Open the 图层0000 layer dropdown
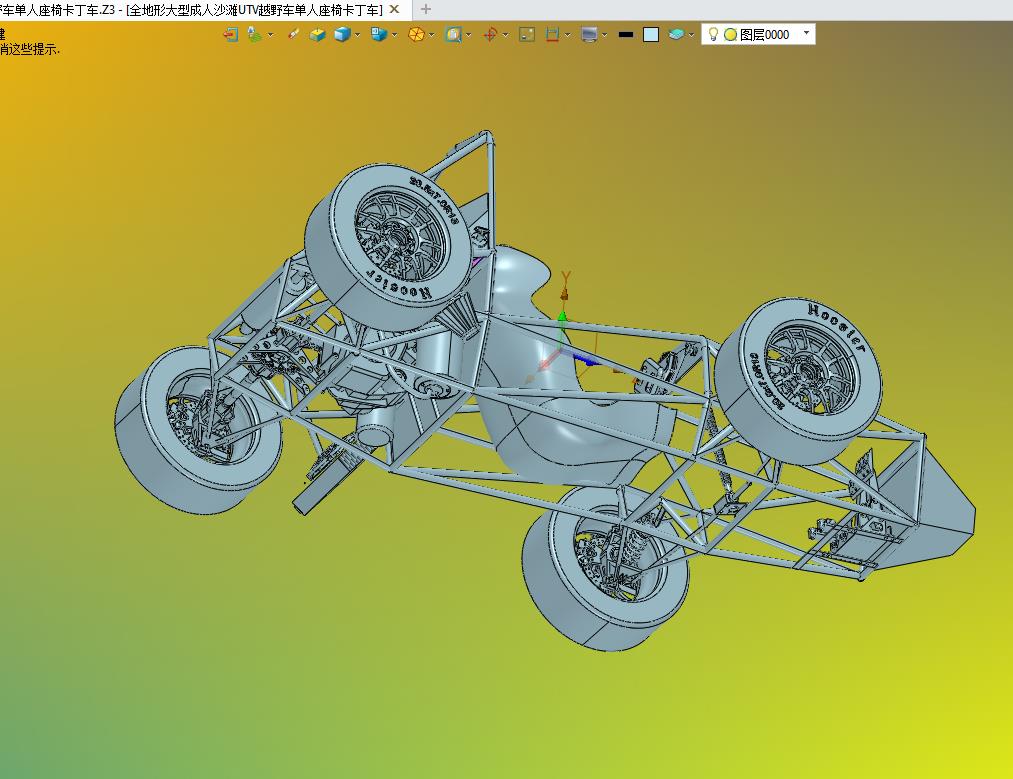Viewport: 1013px width, 779px height. pos(807,34)
